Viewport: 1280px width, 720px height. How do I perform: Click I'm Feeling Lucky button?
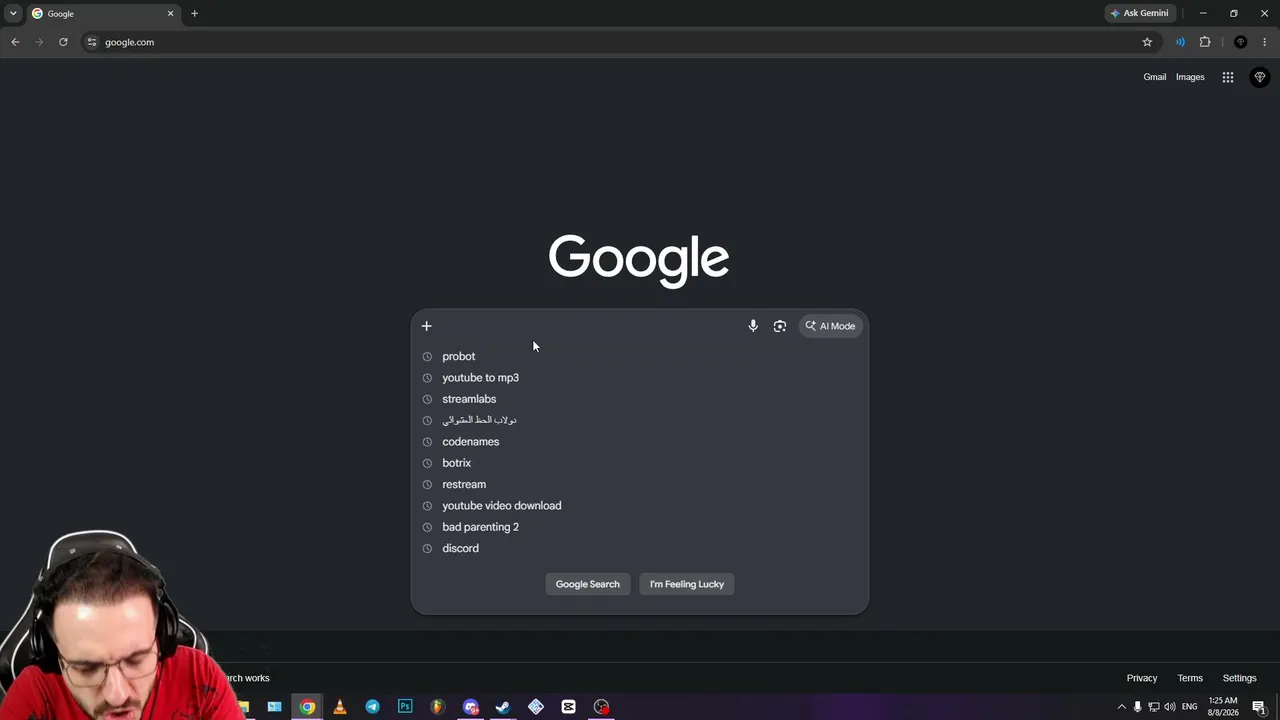[x=687, y=584]
